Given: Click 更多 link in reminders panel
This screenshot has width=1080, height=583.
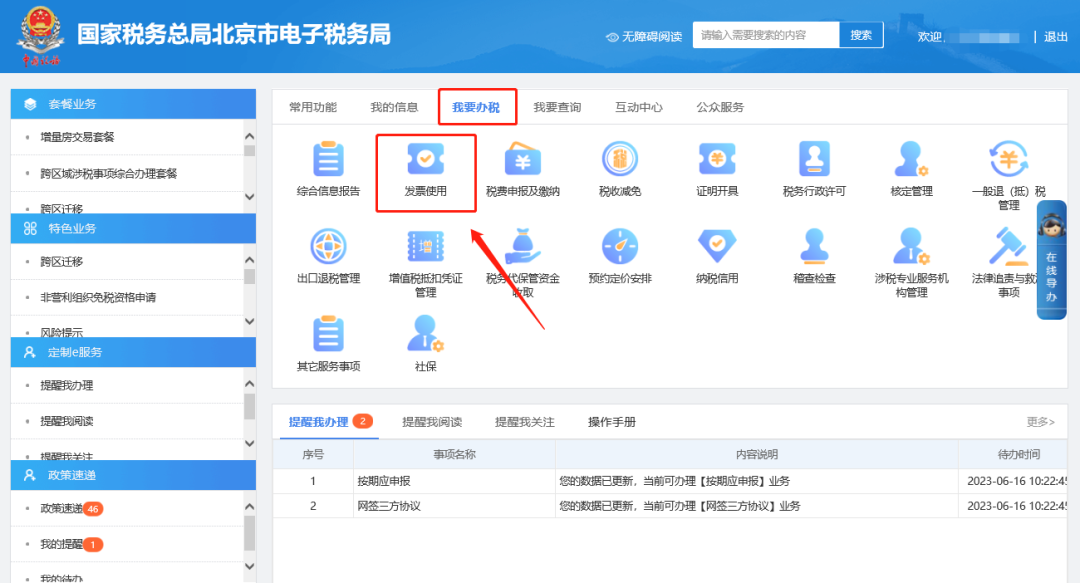Looking at the screenshot, I should coord(1040,422).
